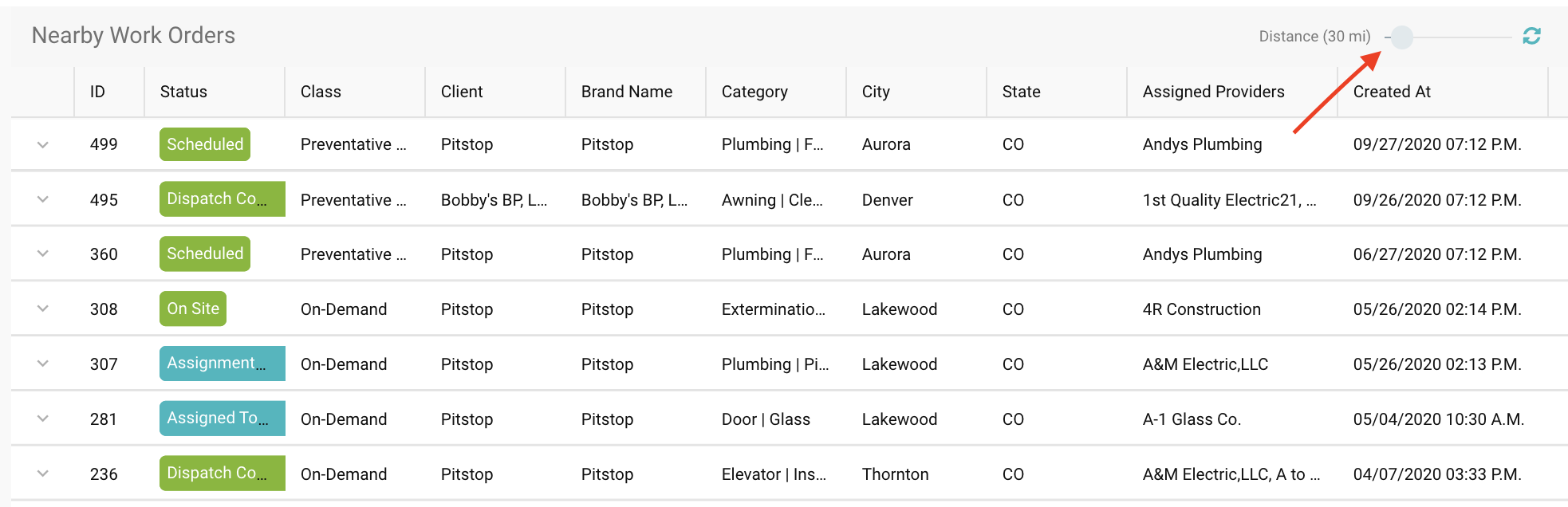
Task: Click the Status column header
Action: [183, 91]
